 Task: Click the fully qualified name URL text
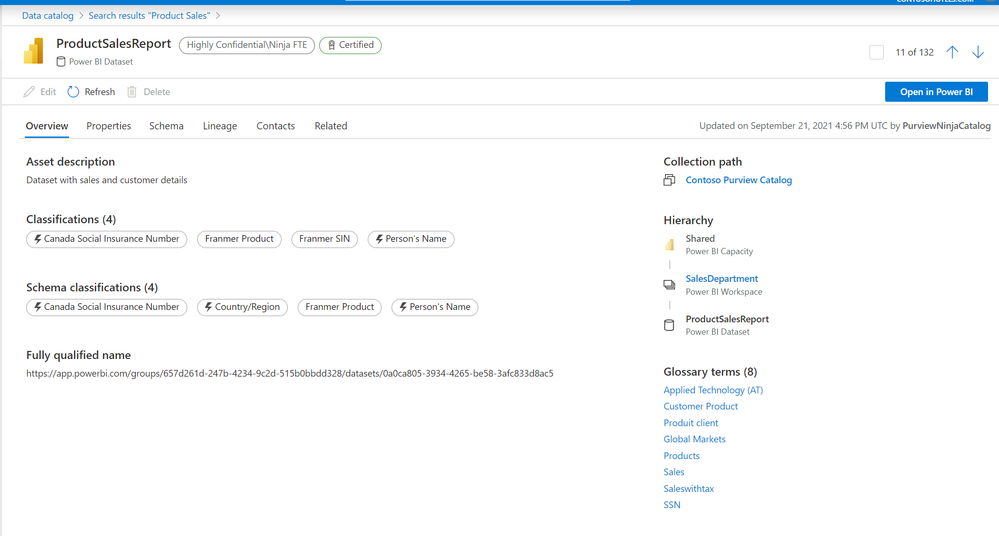click(x=290, y=373)
